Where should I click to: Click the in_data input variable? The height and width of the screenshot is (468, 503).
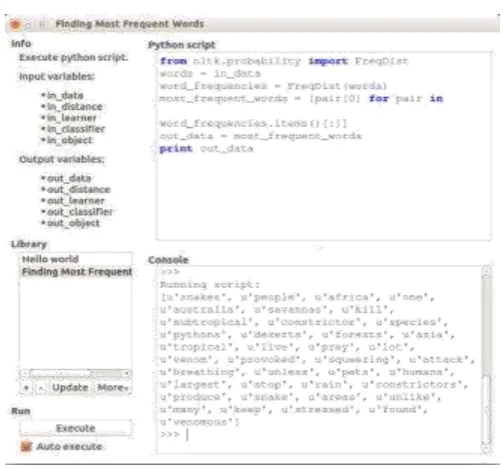coord(65,96)
